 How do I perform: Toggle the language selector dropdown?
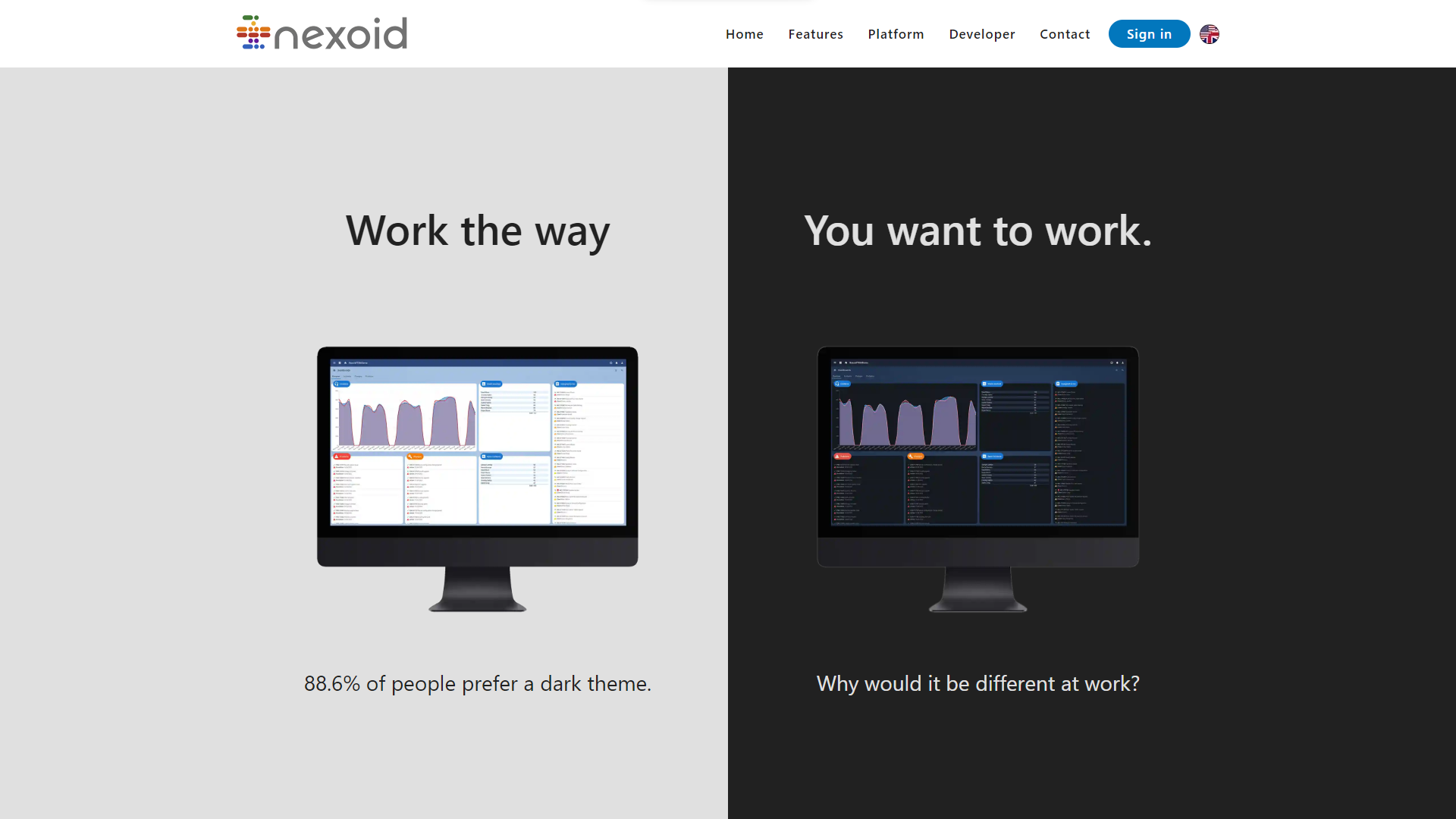point(1211,34)
